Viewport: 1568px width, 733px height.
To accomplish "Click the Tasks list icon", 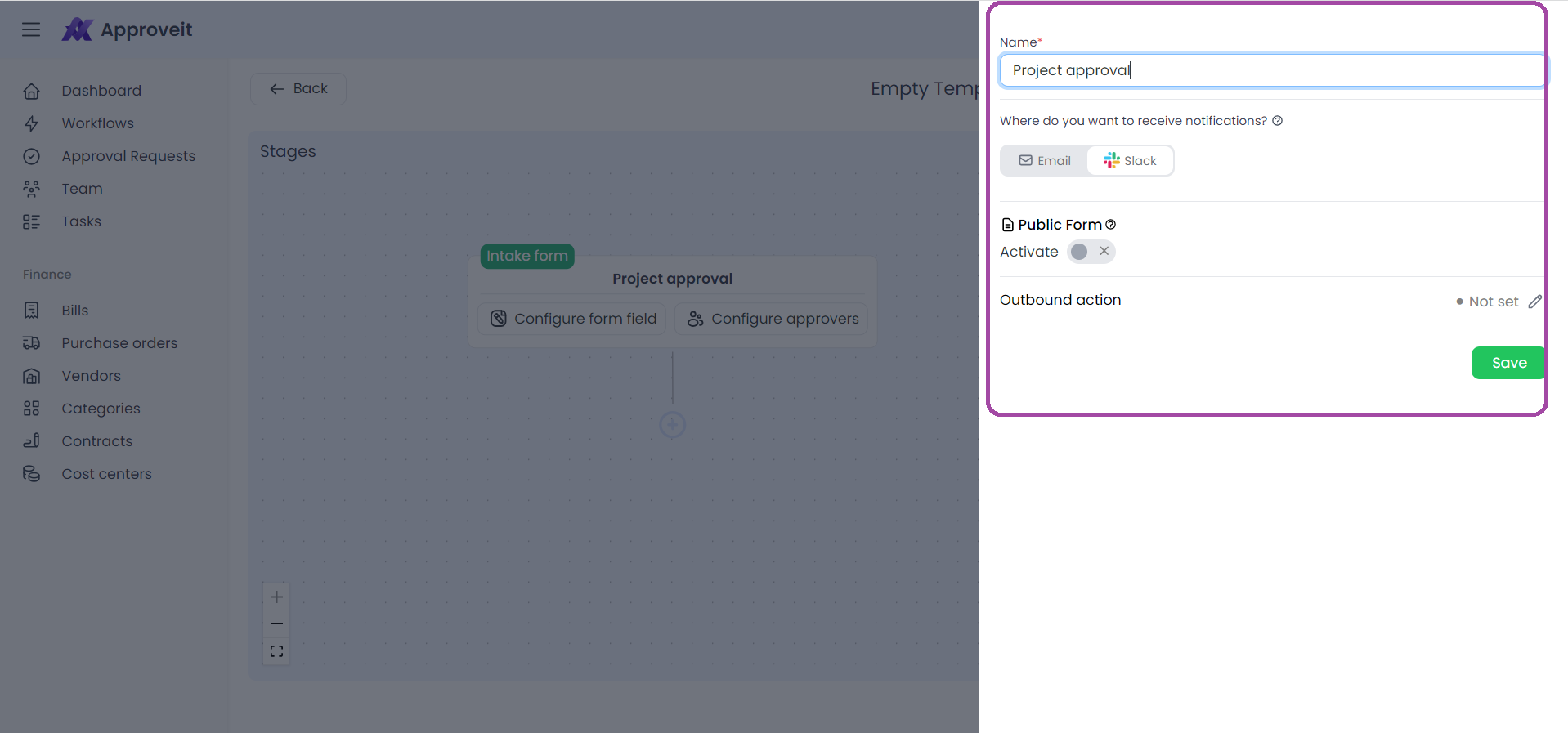I will [32, 221].
